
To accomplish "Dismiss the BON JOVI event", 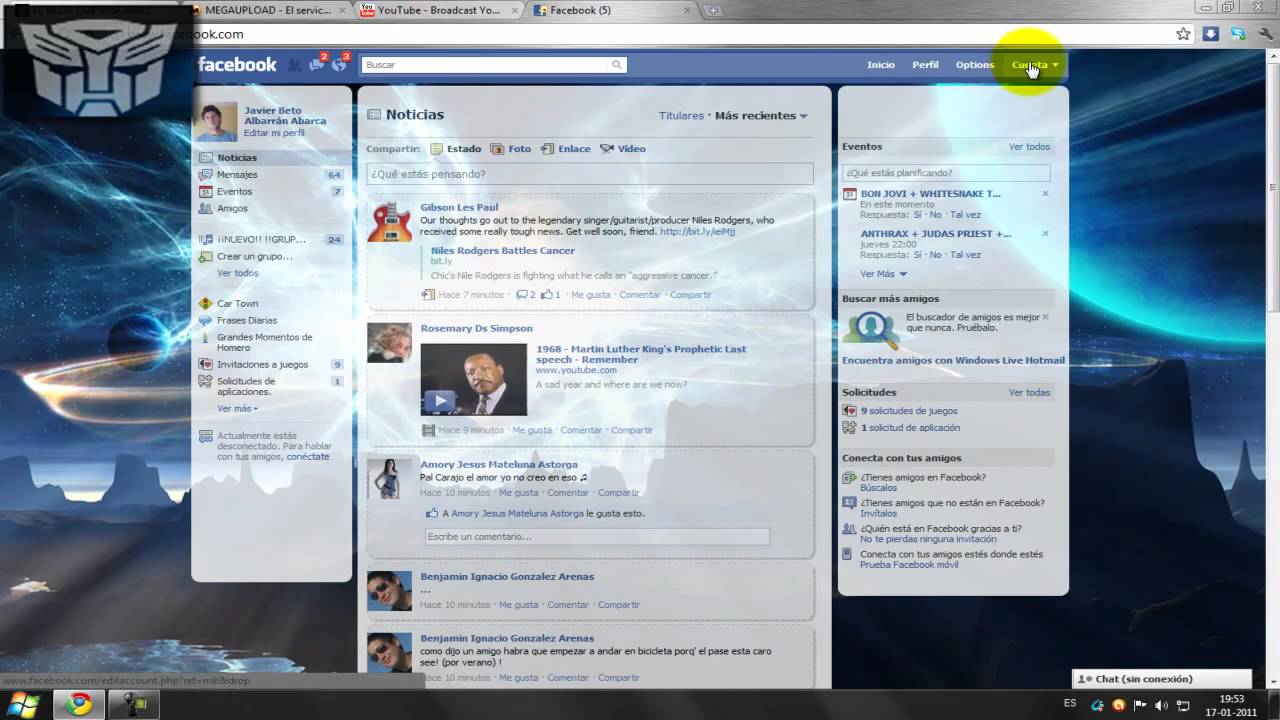I will pos(1045,193).
